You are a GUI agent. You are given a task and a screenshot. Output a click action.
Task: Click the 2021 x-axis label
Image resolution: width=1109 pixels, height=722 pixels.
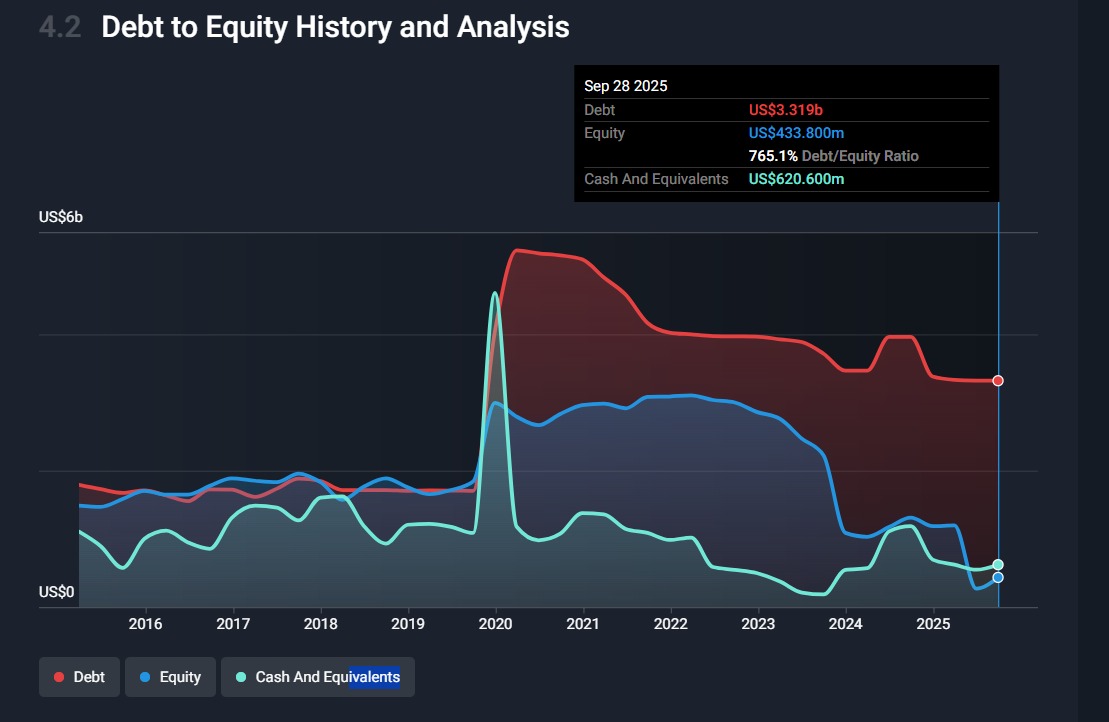[x=583, y=624]
